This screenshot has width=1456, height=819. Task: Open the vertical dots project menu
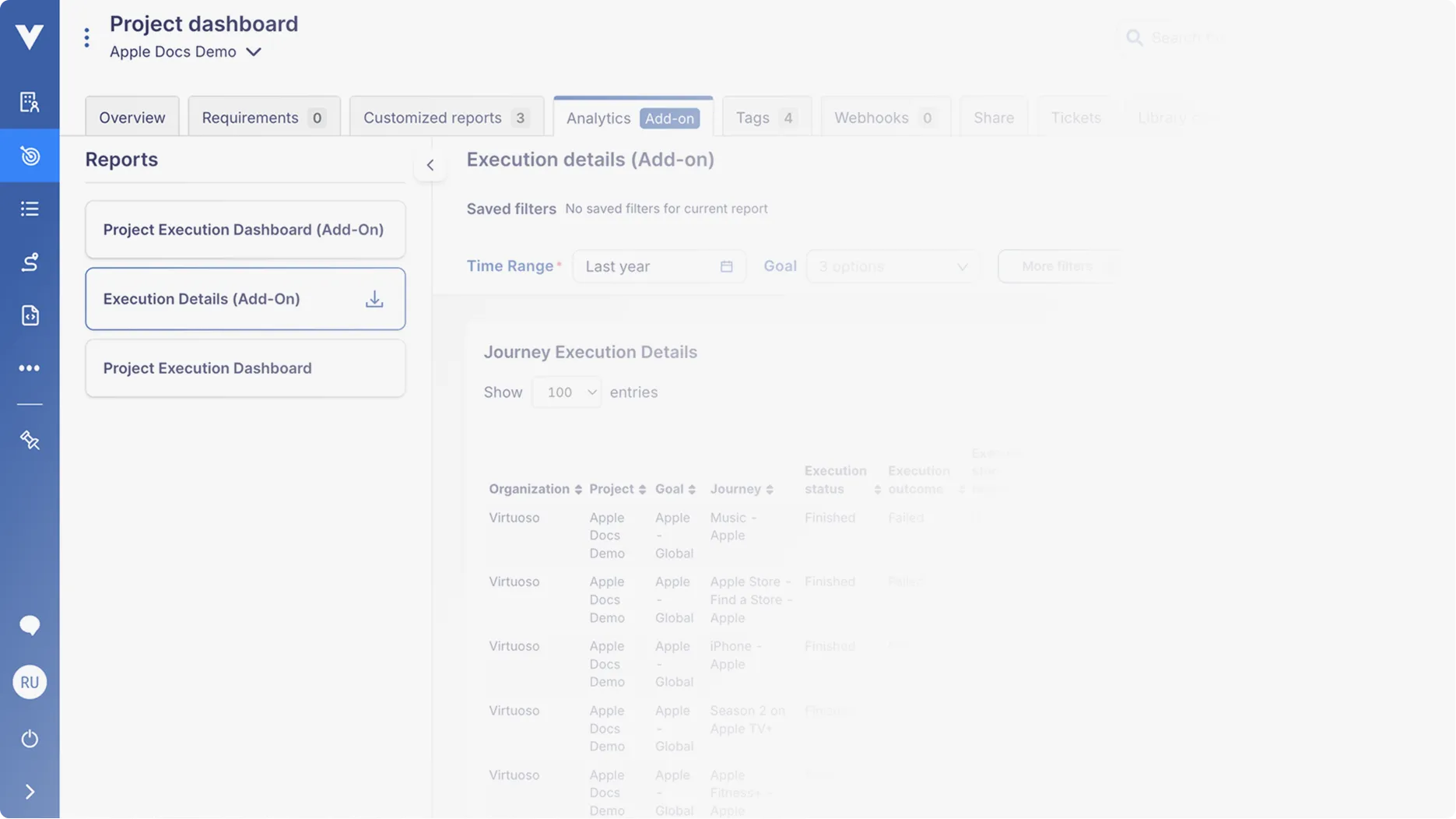[x=86, y=37]
